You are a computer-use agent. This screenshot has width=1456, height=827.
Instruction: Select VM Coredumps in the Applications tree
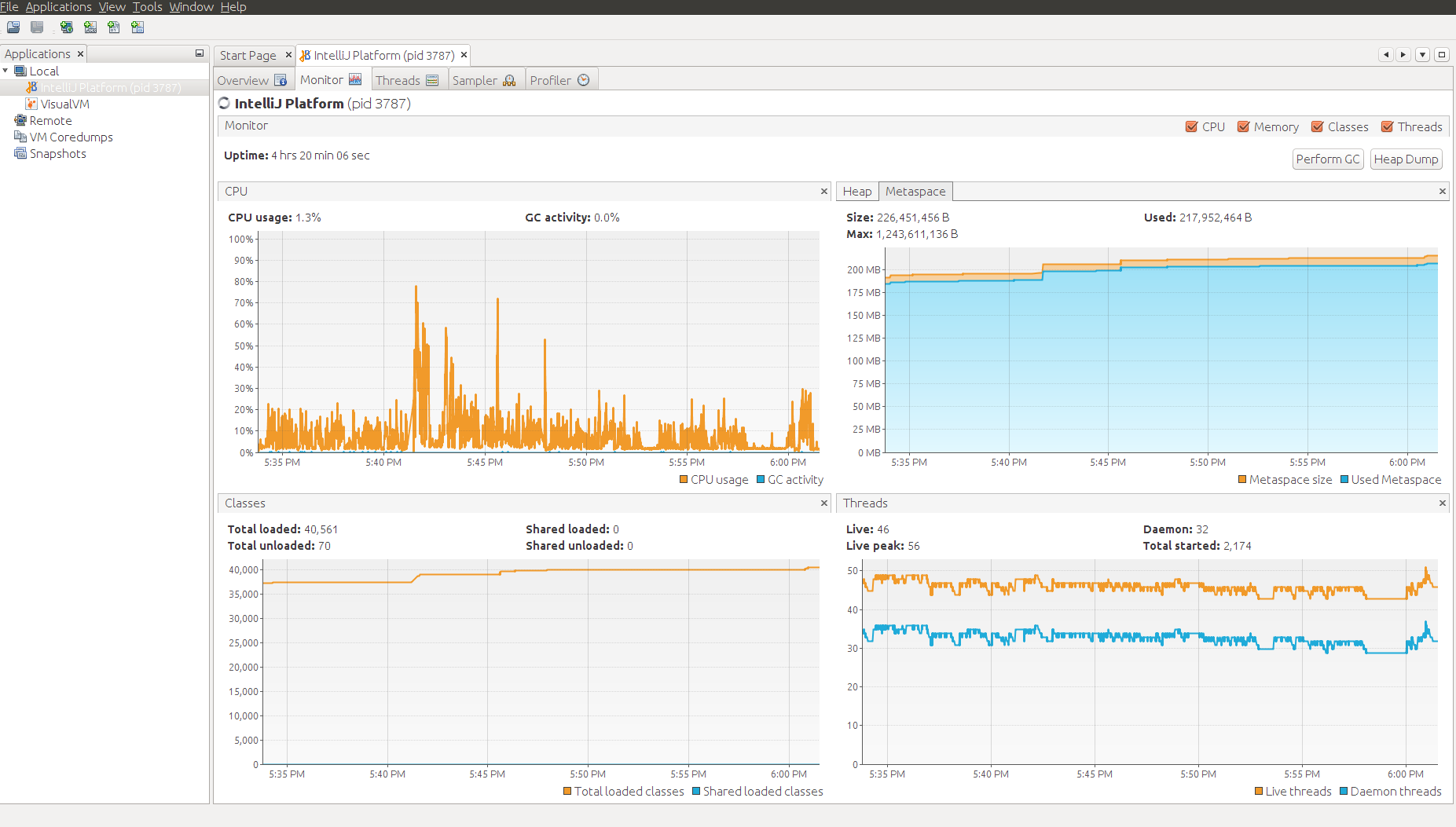pos(71,137)
